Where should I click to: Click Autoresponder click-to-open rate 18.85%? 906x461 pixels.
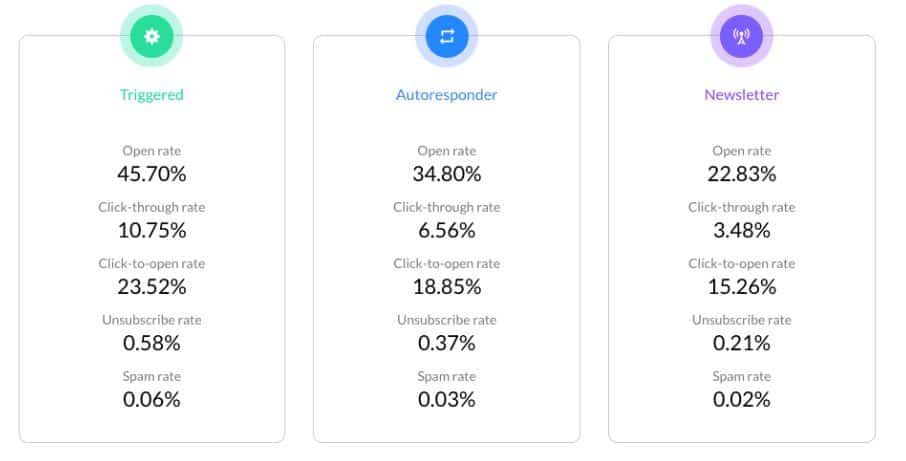pyautogui.click(x=447, y=287)
